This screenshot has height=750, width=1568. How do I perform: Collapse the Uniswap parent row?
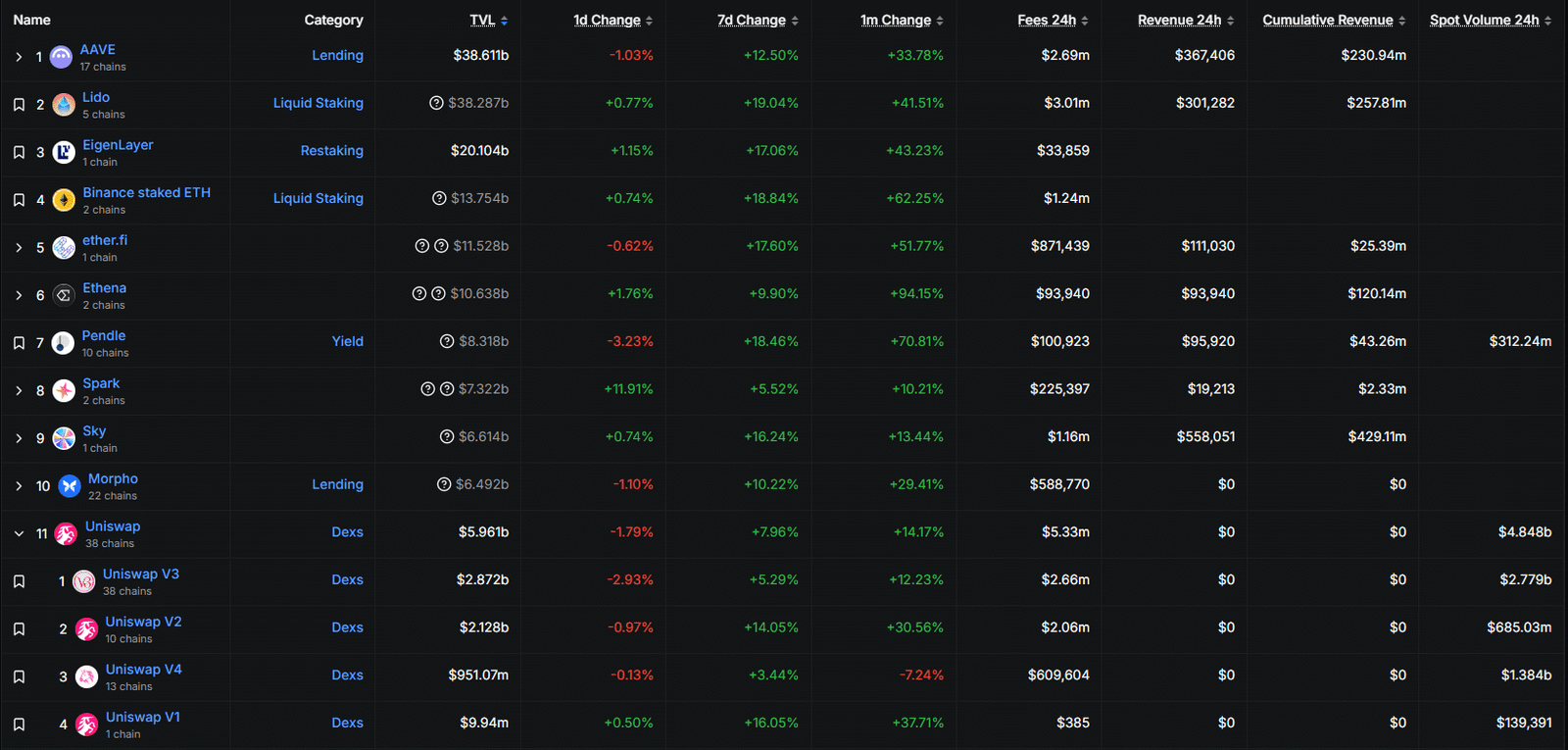pyautogui.click(x=19, y=534)
